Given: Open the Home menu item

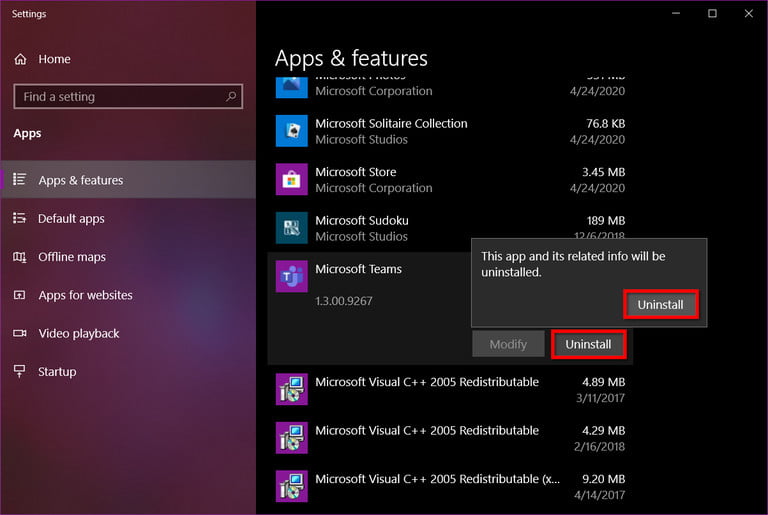Looking at the screenshot, I should [128, 59].
